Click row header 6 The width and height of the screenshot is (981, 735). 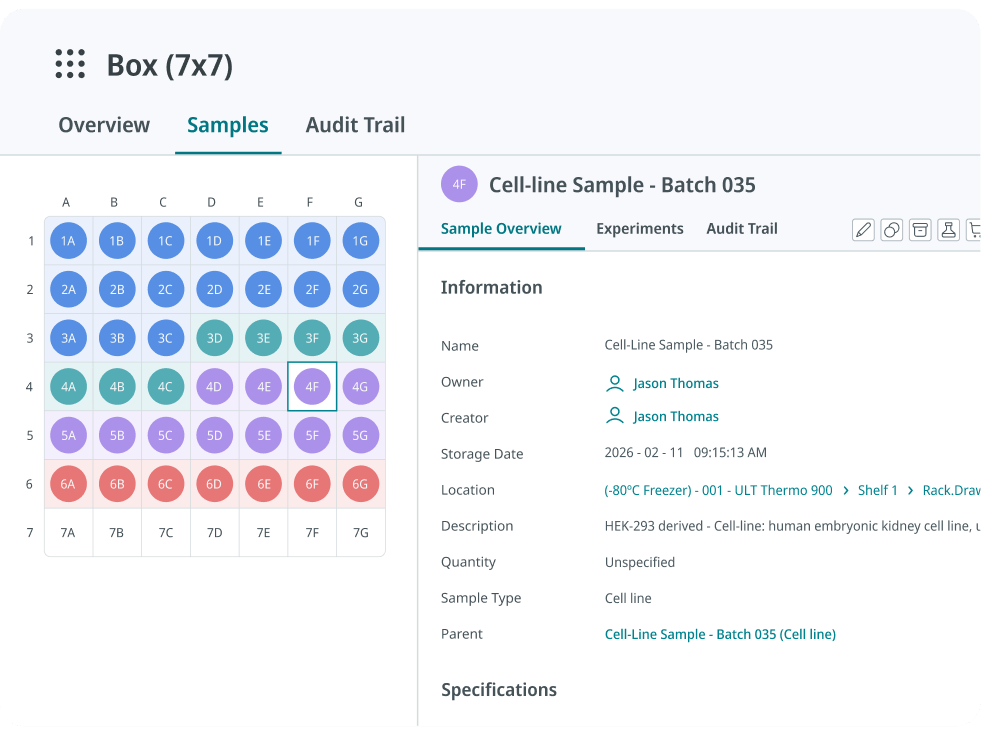[29, 484]
